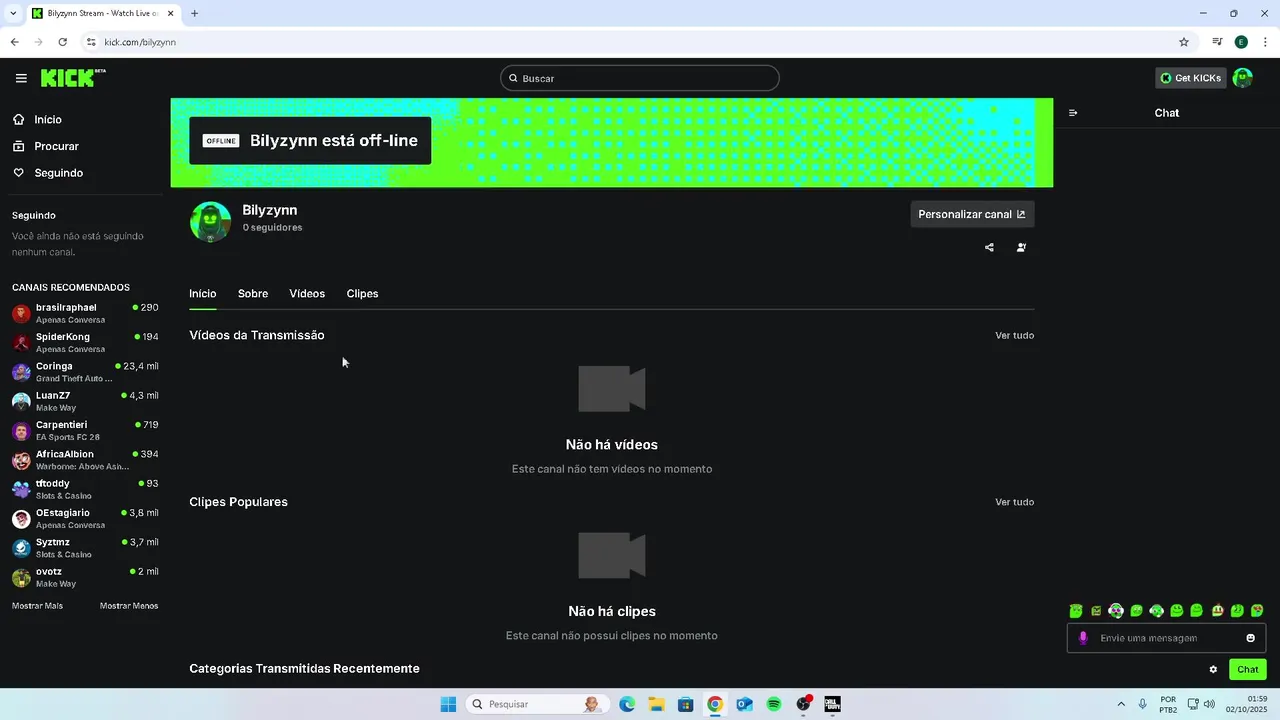This screenshot has width=1280, height=720.
Task: Switch to the Vídeos tab
Action: tap(307, 294)
